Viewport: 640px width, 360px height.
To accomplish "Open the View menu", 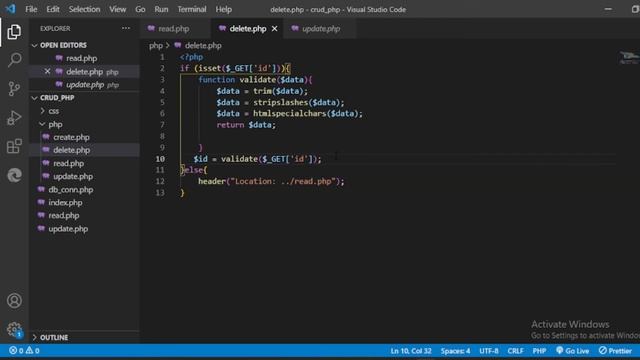I will click(118, 9).
